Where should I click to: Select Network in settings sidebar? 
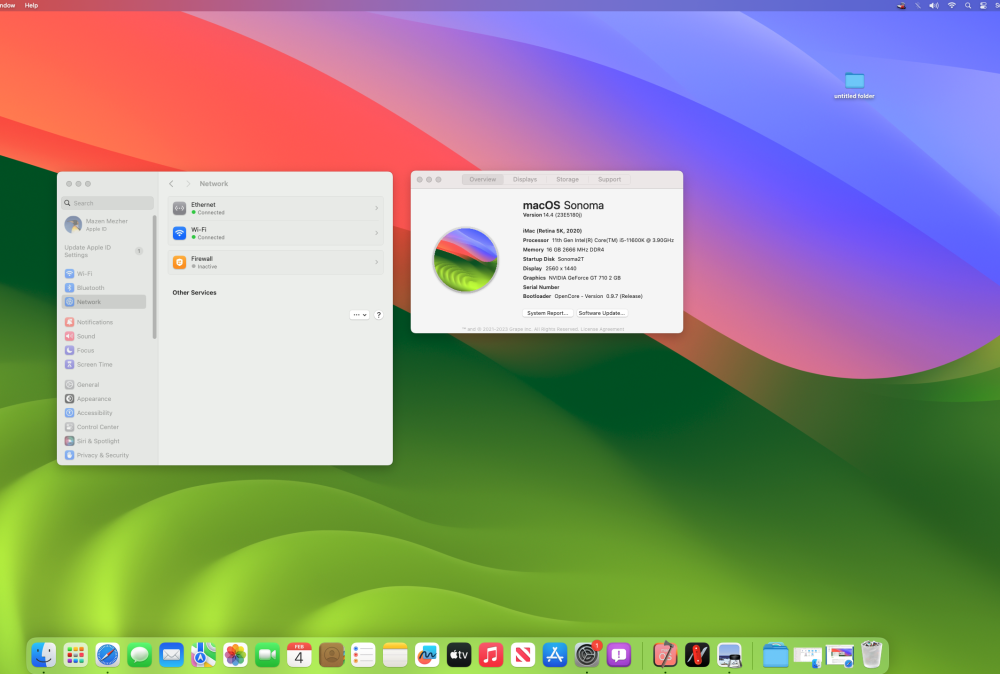pos(104,302)
